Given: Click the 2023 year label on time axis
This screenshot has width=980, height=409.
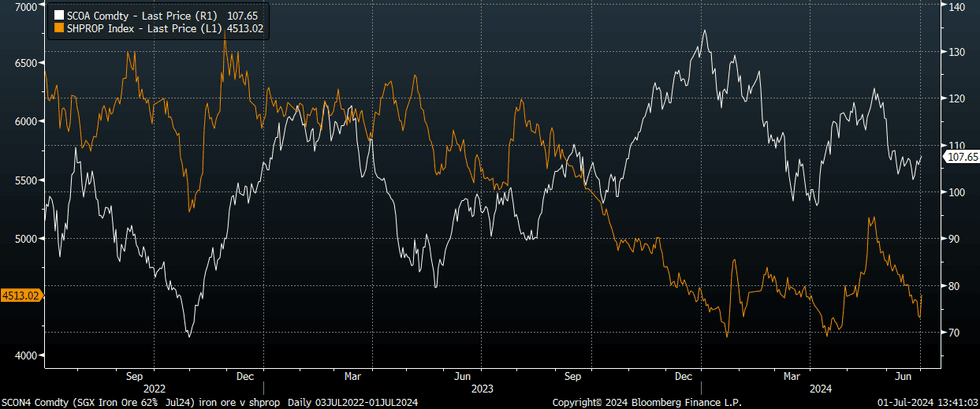Looking at the screenshot, I should click(482, 387).
